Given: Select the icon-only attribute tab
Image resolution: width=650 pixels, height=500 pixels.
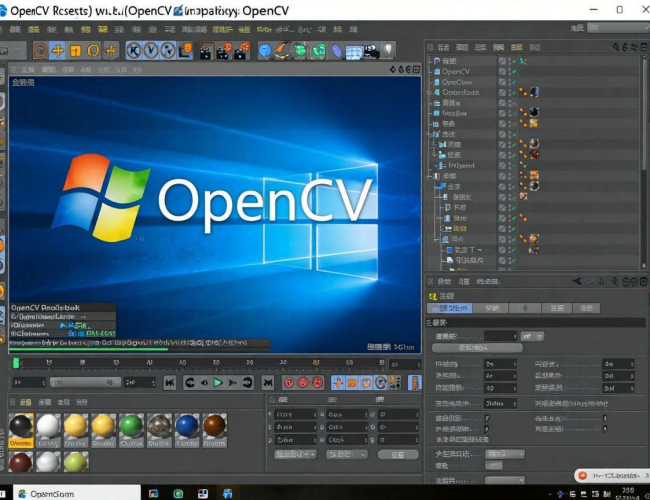Looking at the screenshot, I should pyautogui.click(x=525, y=308).
